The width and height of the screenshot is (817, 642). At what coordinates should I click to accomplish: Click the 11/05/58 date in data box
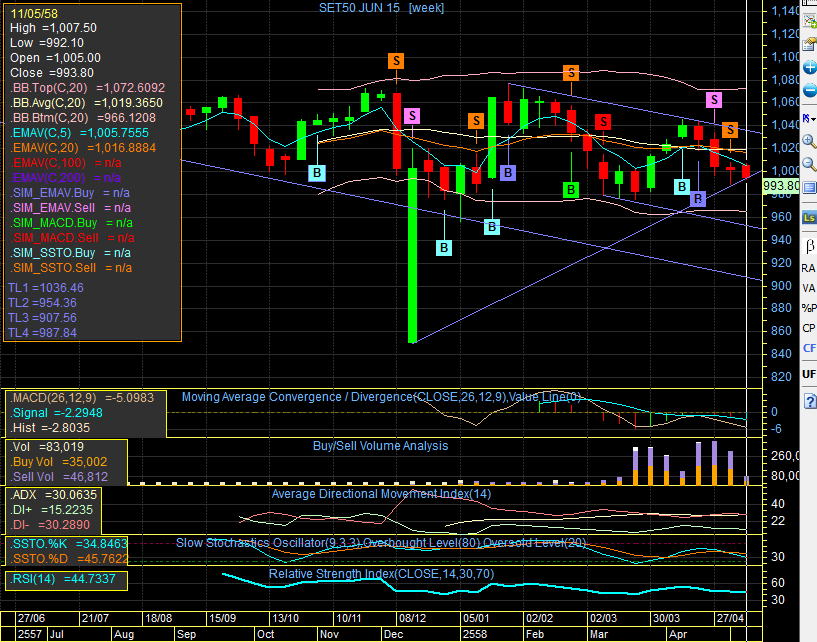tap(34, 14)
